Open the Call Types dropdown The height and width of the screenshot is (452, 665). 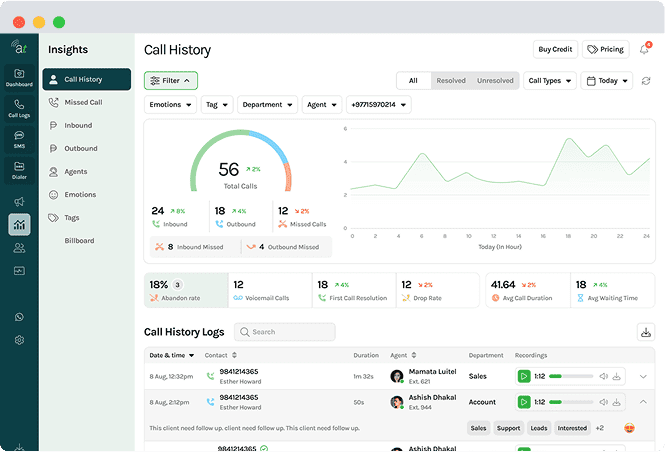point(551,81)
